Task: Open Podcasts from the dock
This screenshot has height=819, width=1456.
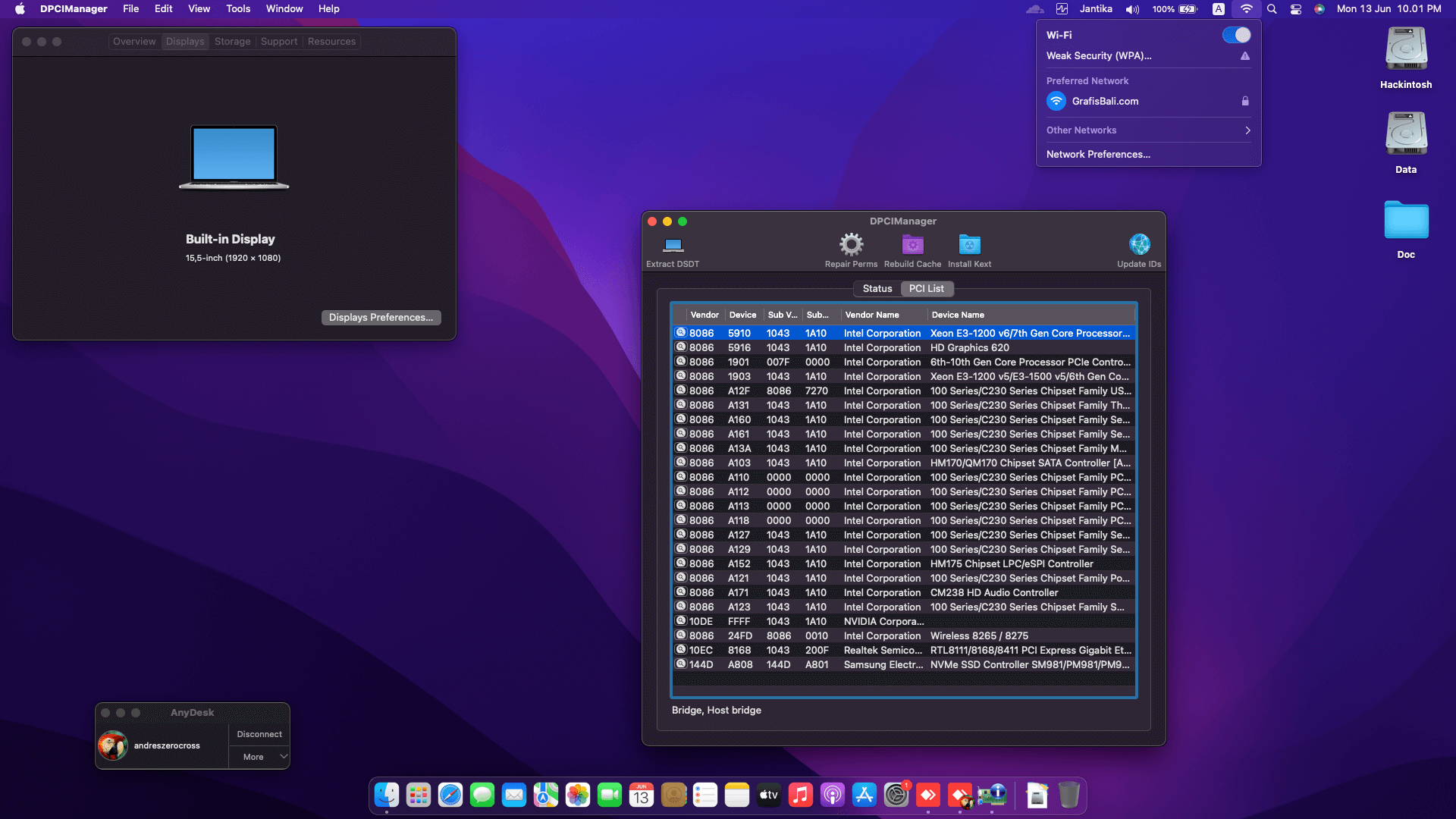Action: click(833, 795)
